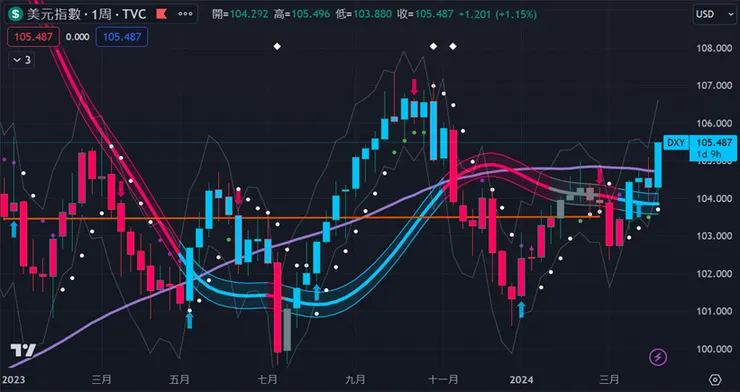Click the lone white diamond marker above 七月
The image size is (740, 392).
(277, 46)
